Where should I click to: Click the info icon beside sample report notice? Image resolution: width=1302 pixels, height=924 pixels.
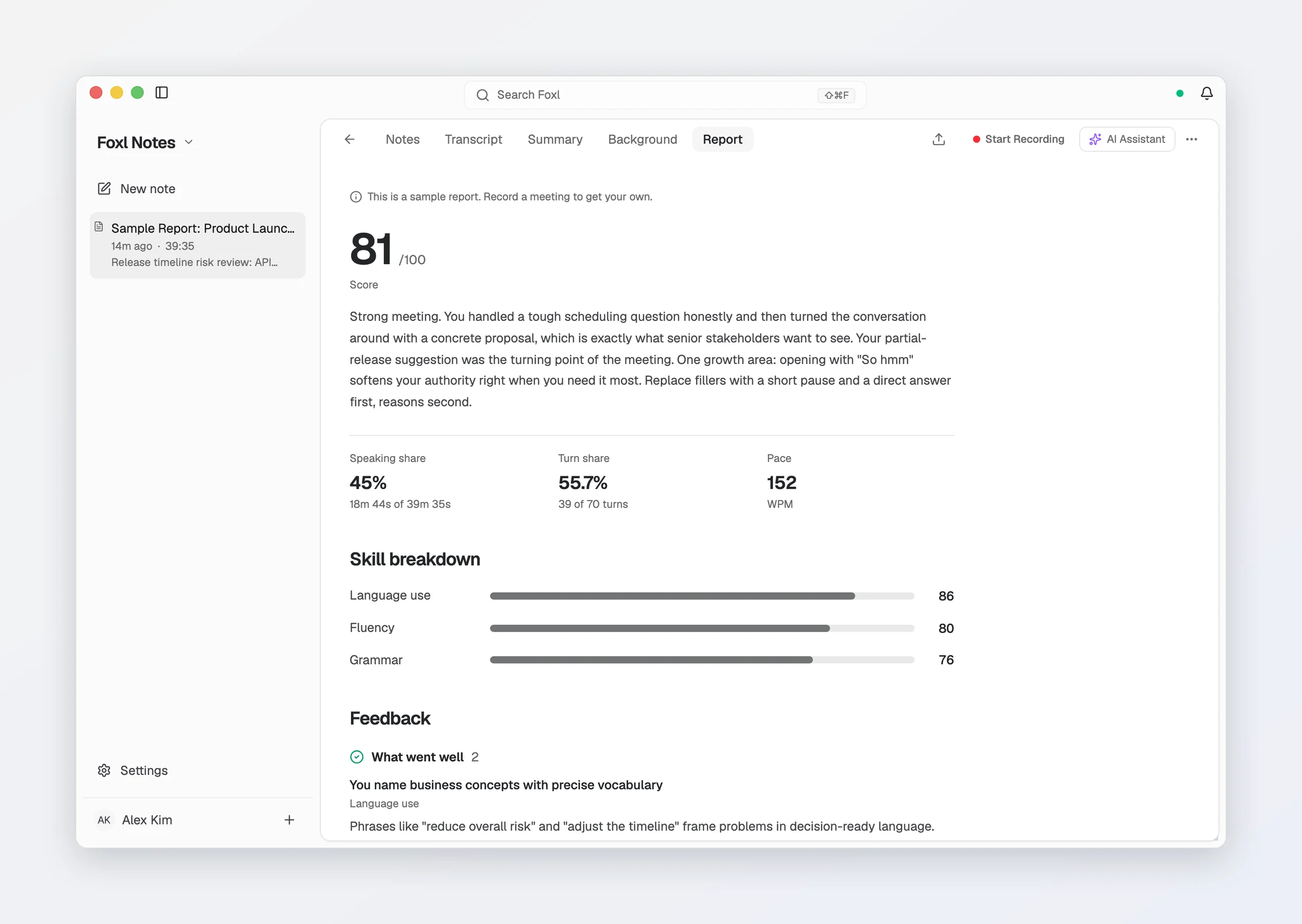click(x=356, y=197)
